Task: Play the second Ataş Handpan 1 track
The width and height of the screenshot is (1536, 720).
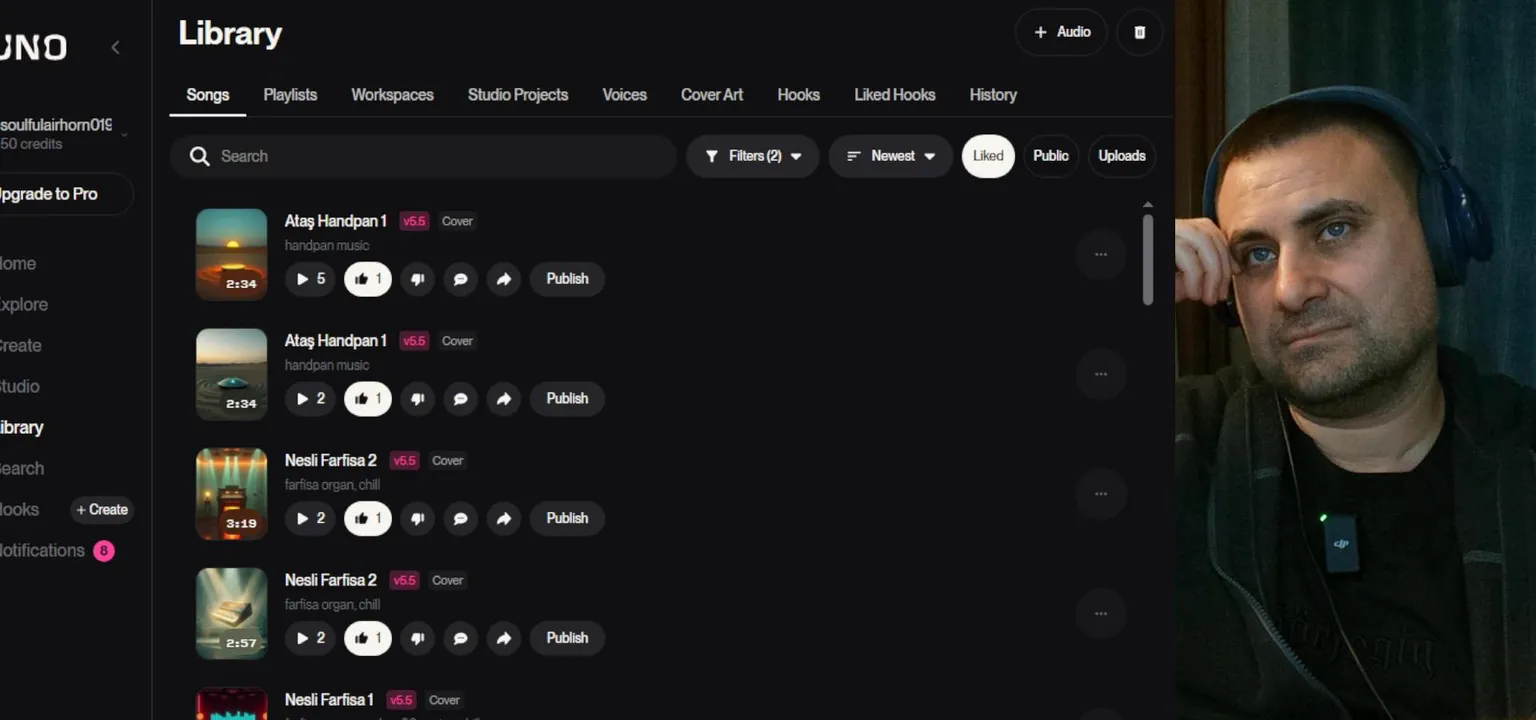Action: [x=310, y=398]
